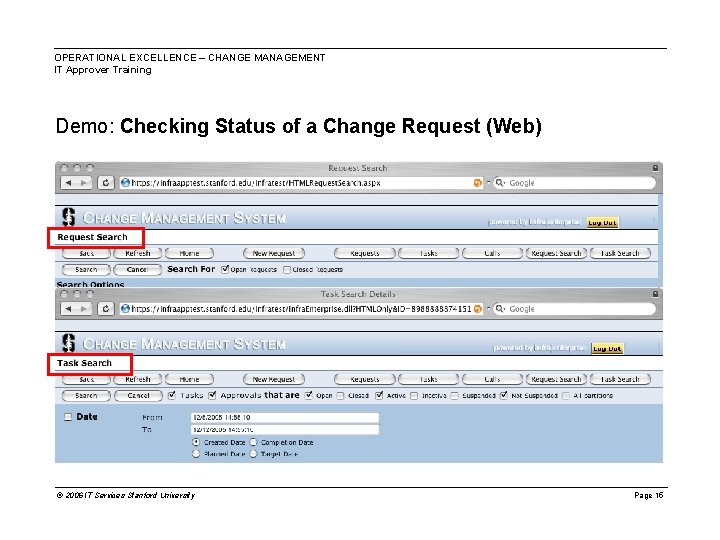Click Home button in Request Search toolbar

point(189,253)
